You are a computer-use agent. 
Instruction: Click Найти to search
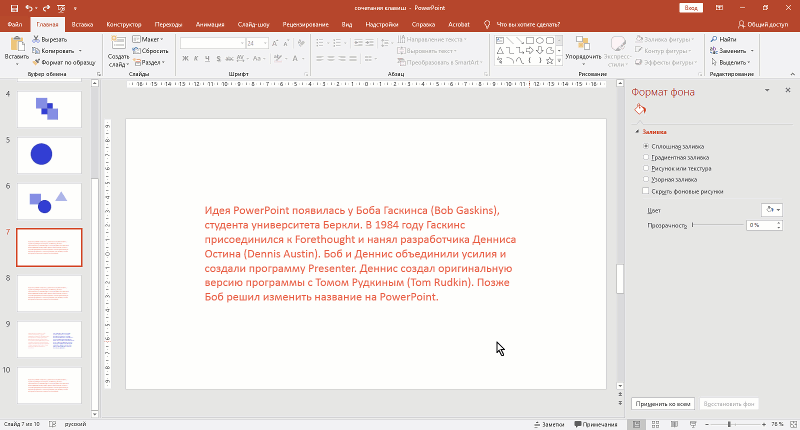point(723,39)
